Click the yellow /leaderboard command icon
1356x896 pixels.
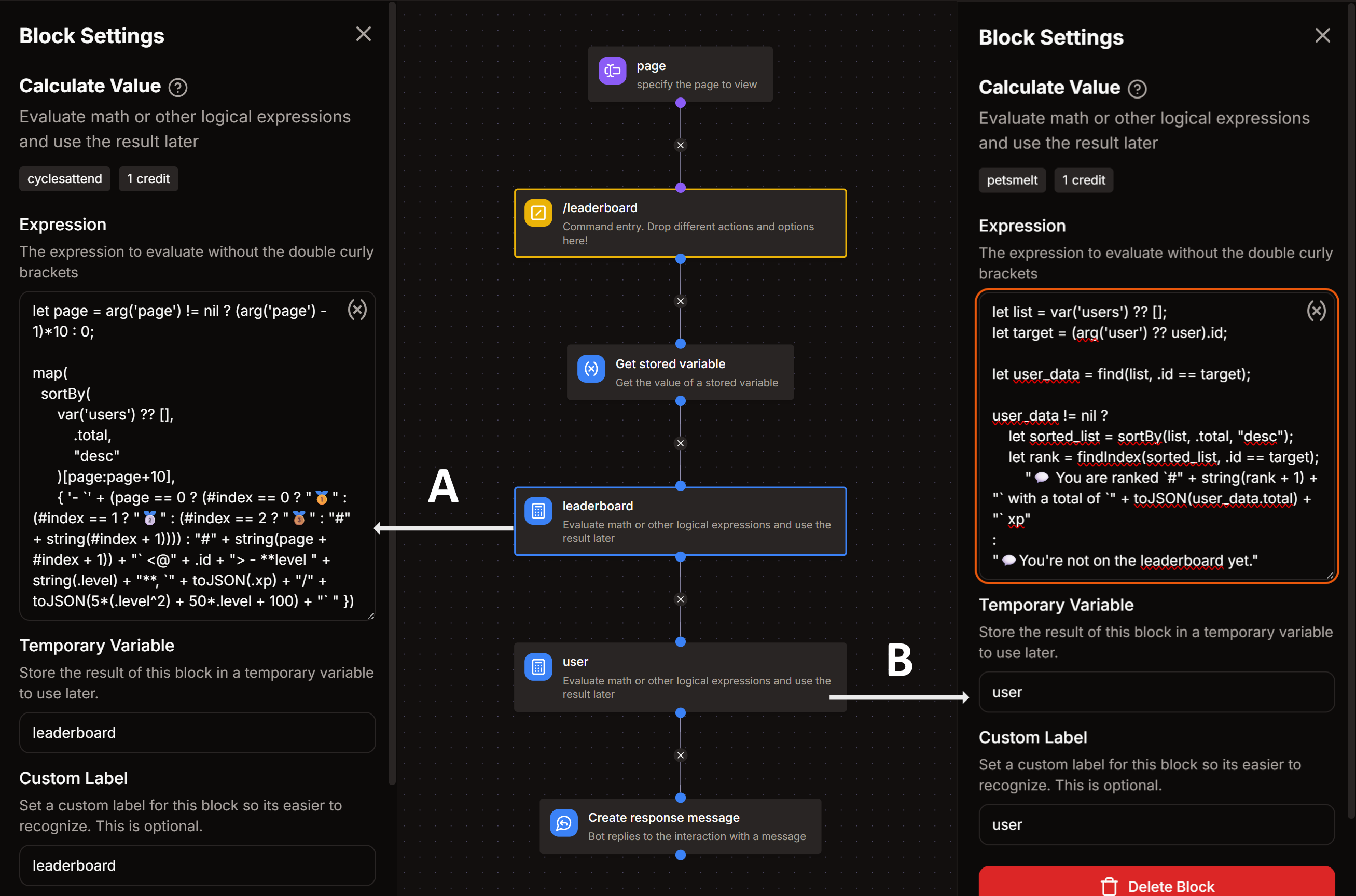point(538,213)
